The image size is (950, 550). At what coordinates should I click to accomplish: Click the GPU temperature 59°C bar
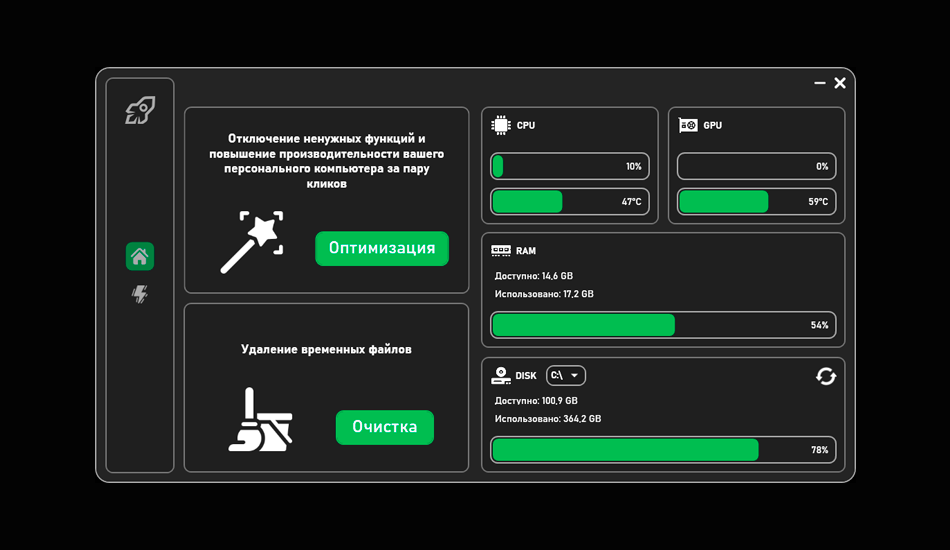coord(756,202)
